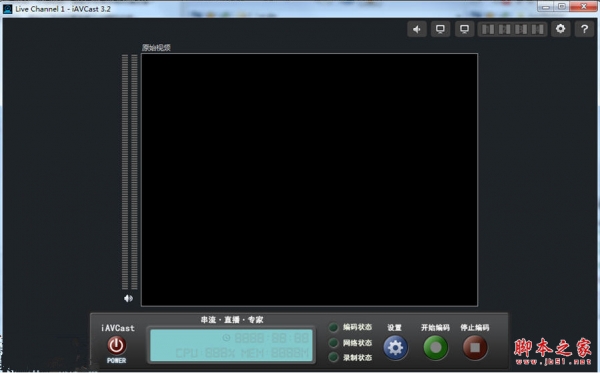The image size is (600, 373).
Task: Click the LCD time and CPU display
Action: click(231, 345)
